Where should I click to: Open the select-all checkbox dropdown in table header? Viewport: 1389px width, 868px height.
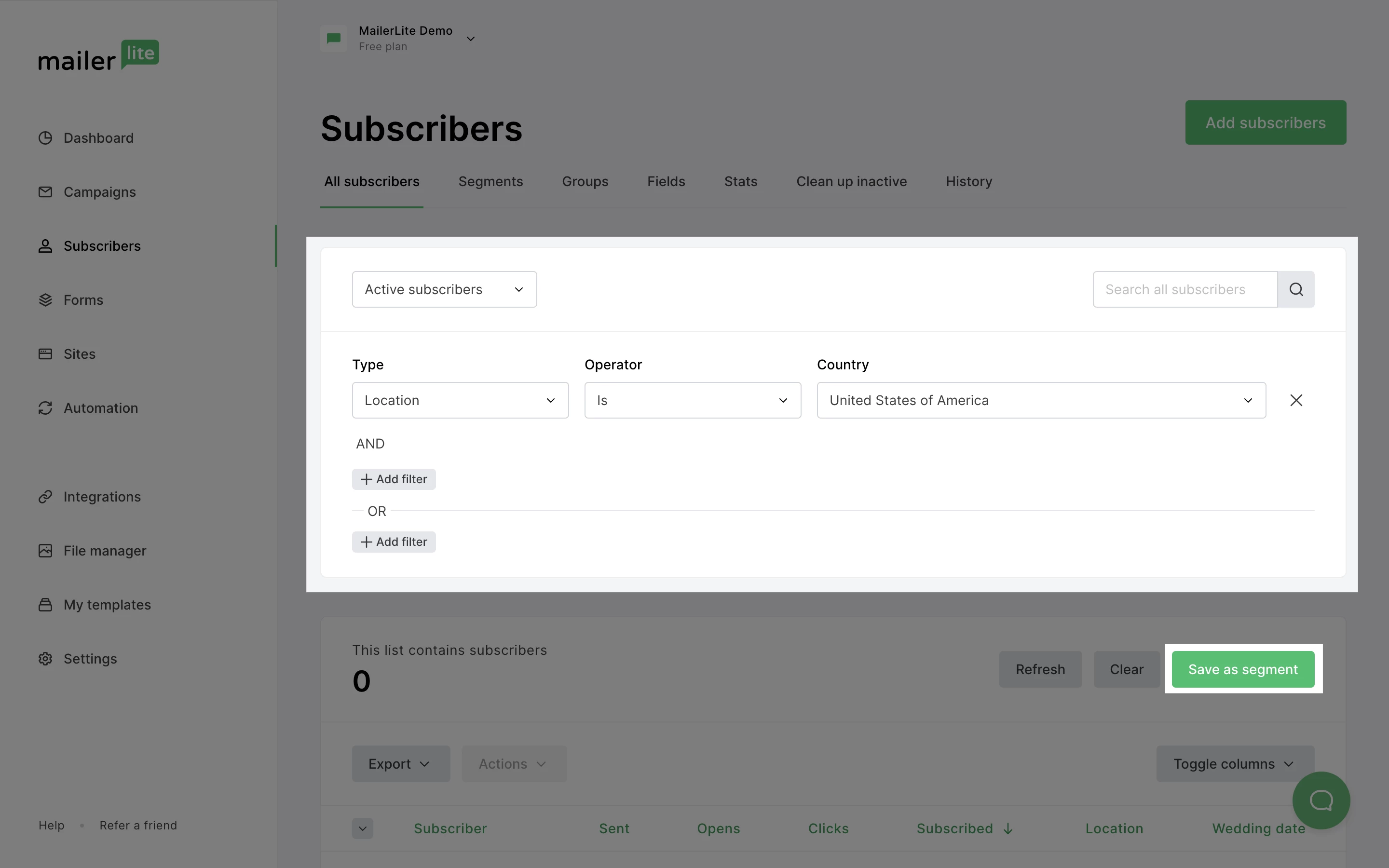tap(362, 828)
